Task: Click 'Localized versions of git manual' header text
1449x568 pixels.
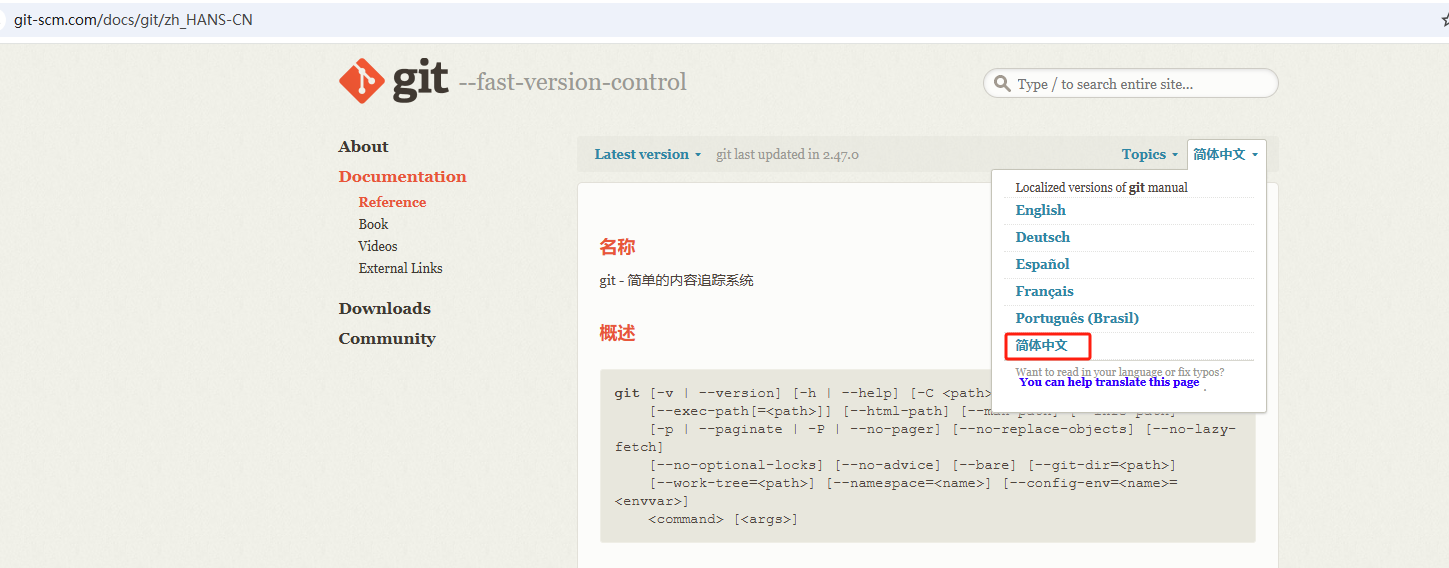Action: click(x=1101, y=187)
